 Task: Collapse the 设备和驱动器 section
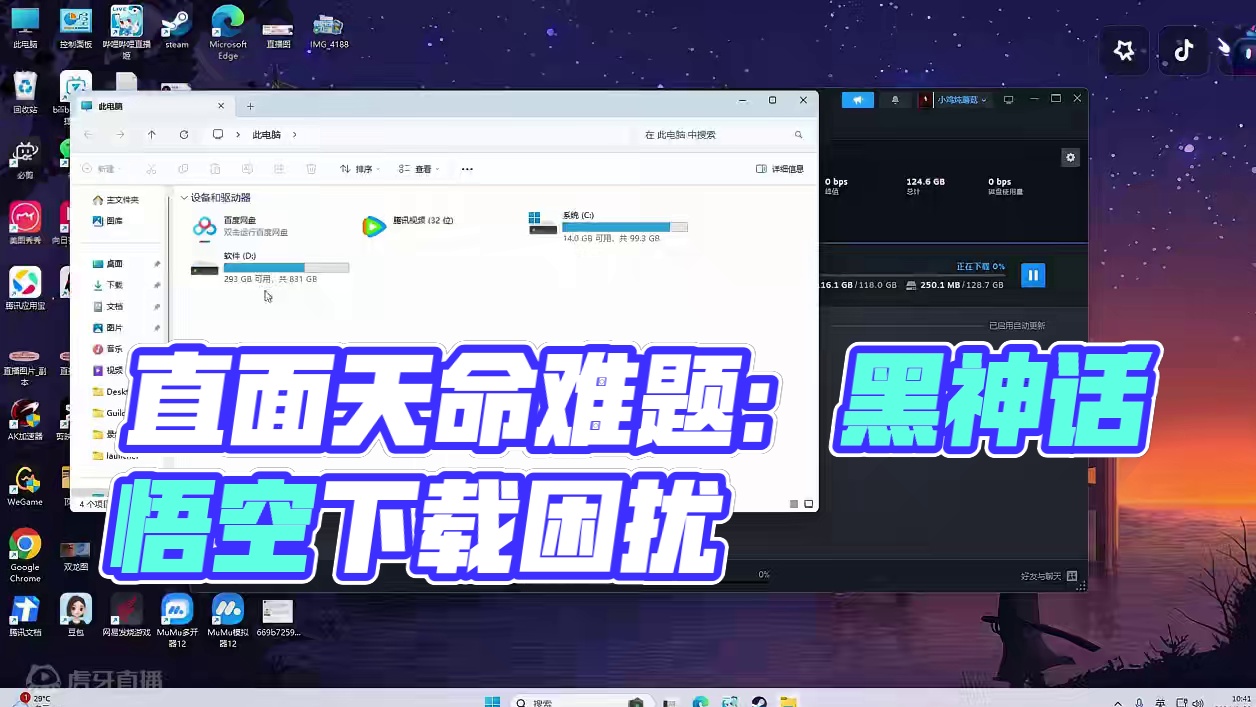click(184, 198)
